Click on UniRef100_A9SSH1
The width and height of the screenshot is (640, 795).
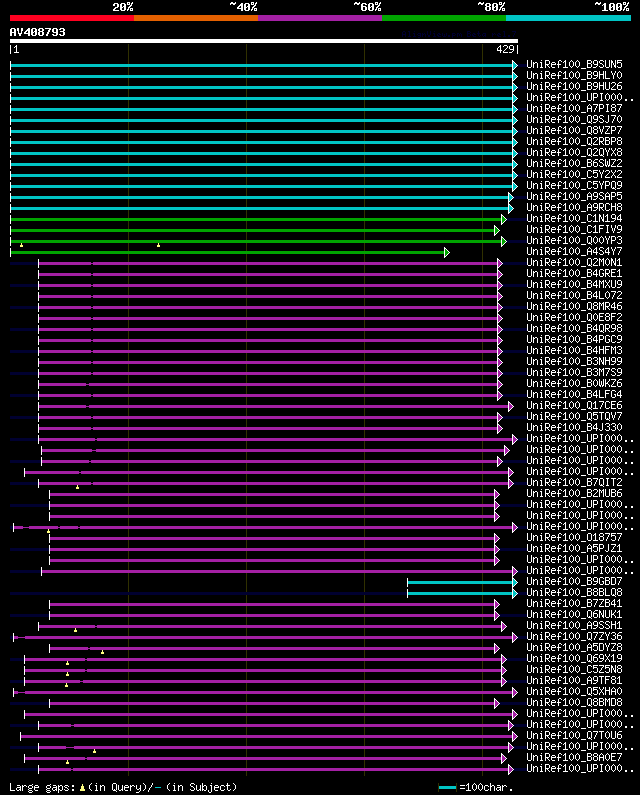[x=574, y=626]
